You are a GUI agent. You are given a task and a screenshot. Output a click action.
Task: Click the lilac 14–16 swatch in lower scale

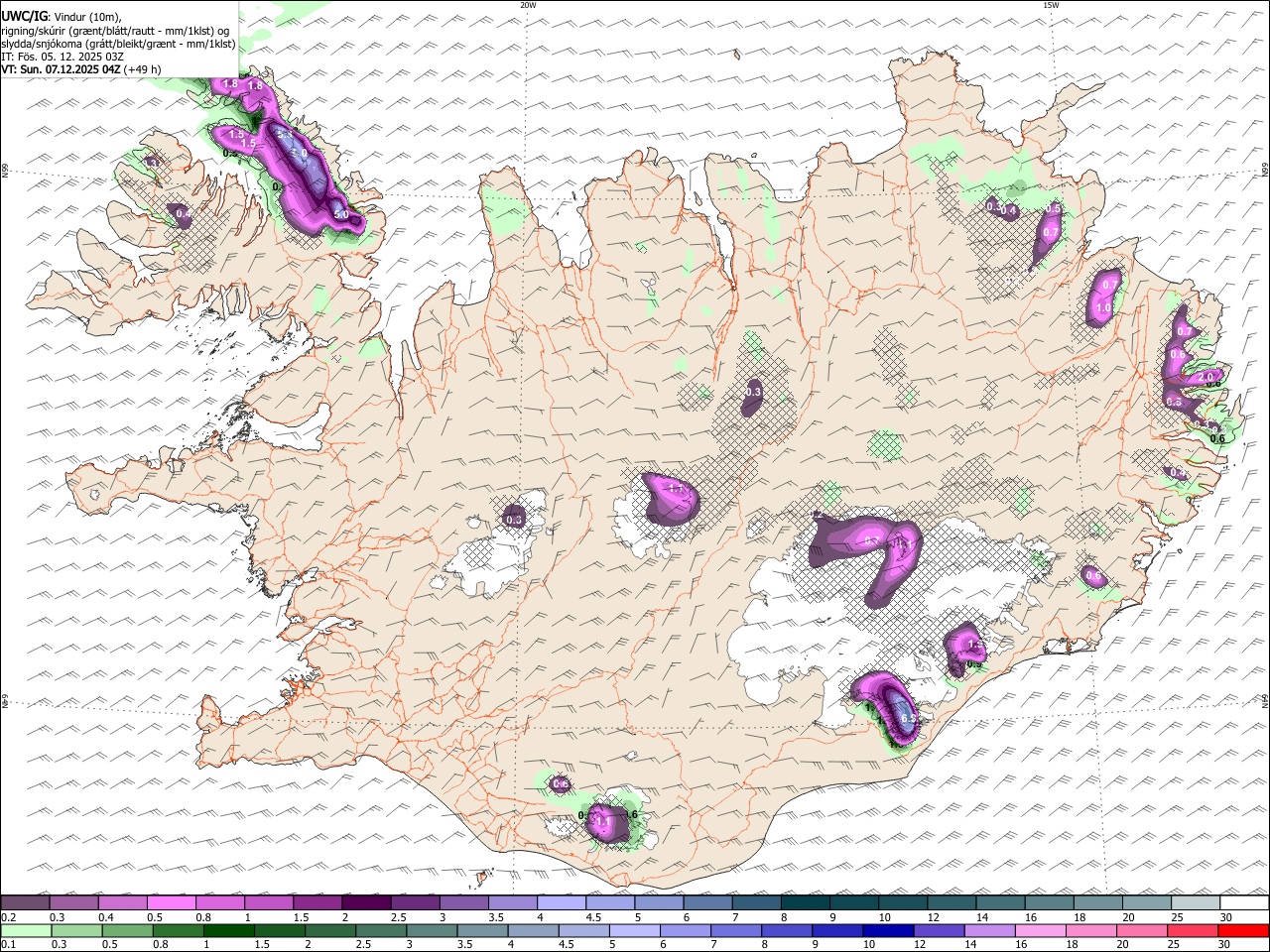[x=989, y=931]
